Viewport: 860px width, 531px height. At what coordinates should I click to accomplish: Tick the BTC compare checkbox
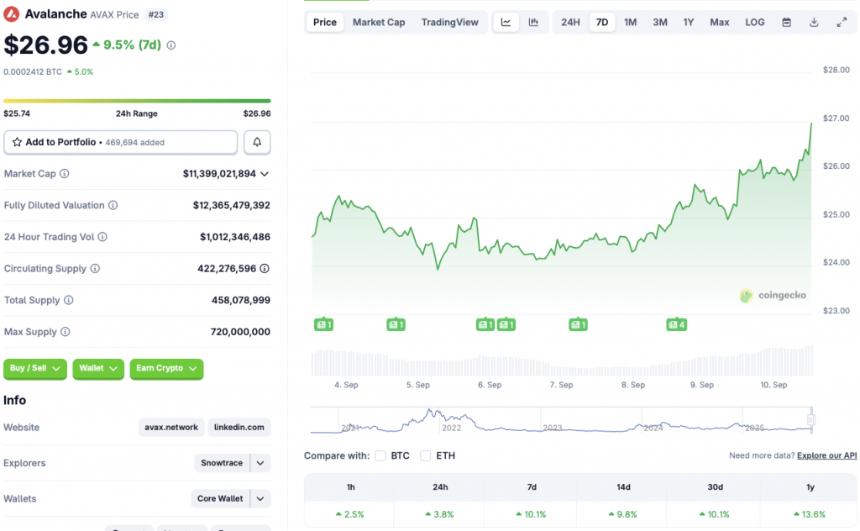click(x=380, y=456)
